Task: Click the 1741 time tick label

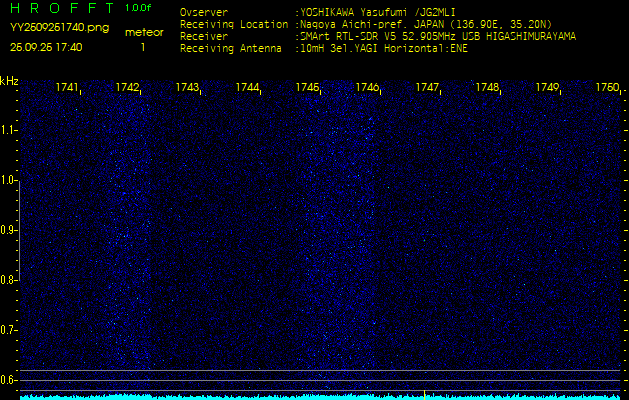Action: (67, 87)
